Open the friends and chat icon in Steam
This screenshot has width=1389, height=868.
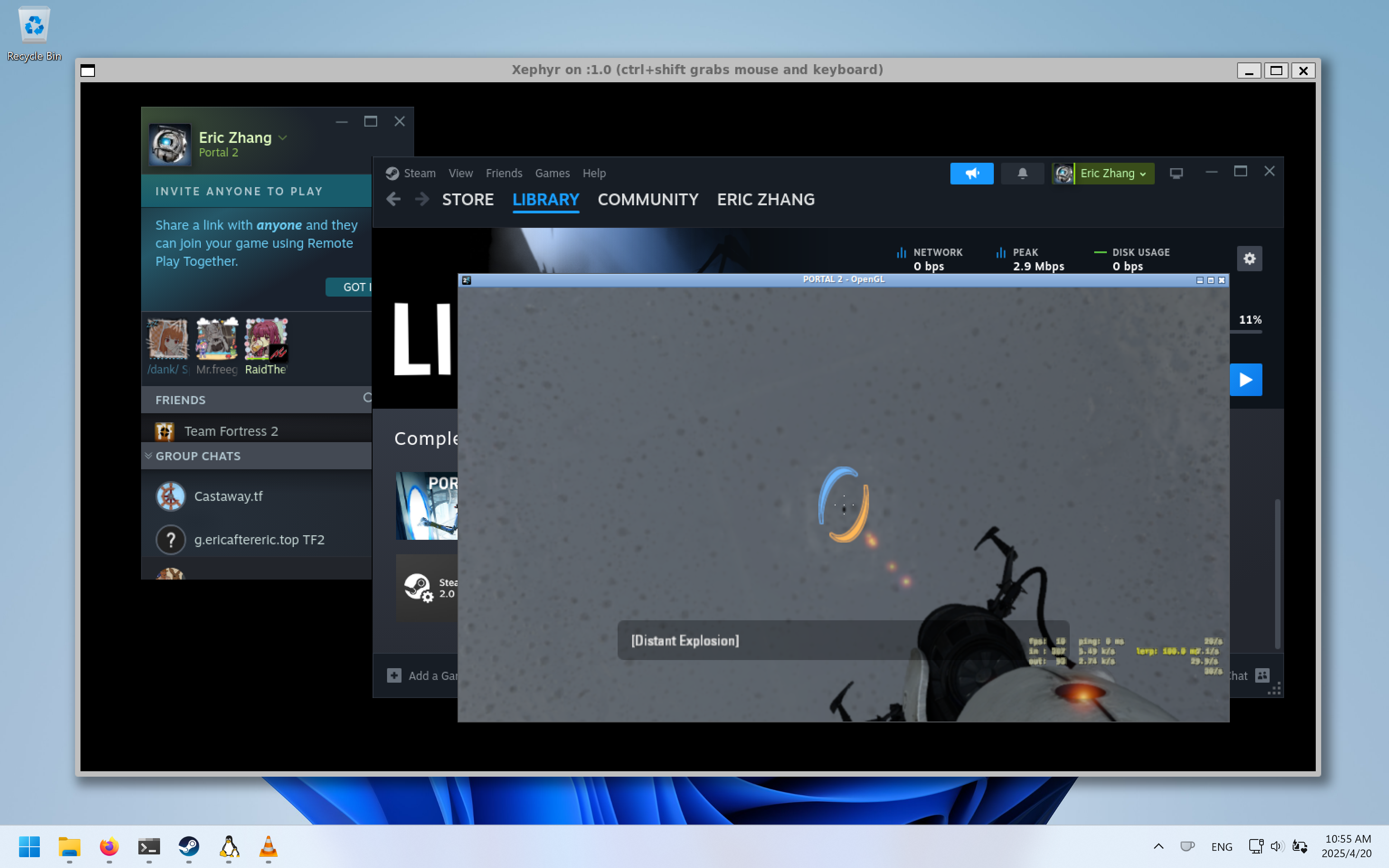click(x=1261, y=676)
